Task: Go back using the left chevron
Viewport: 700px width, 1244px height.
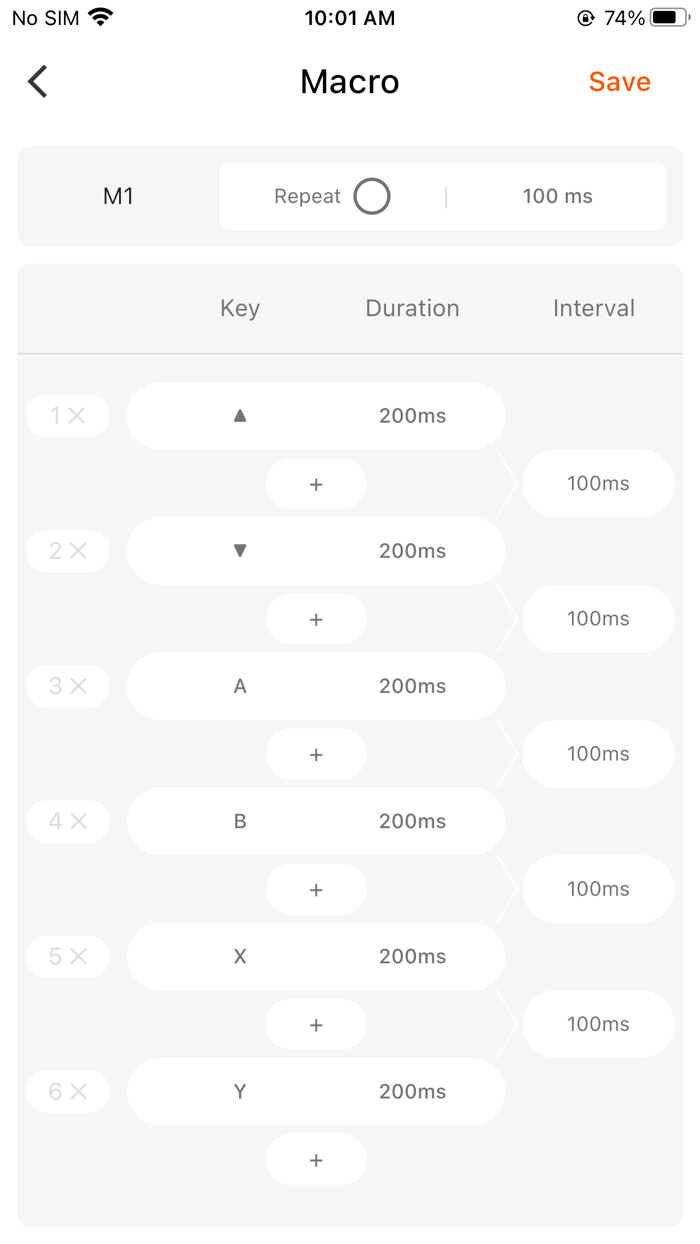Action: click(x=38, y=82)
